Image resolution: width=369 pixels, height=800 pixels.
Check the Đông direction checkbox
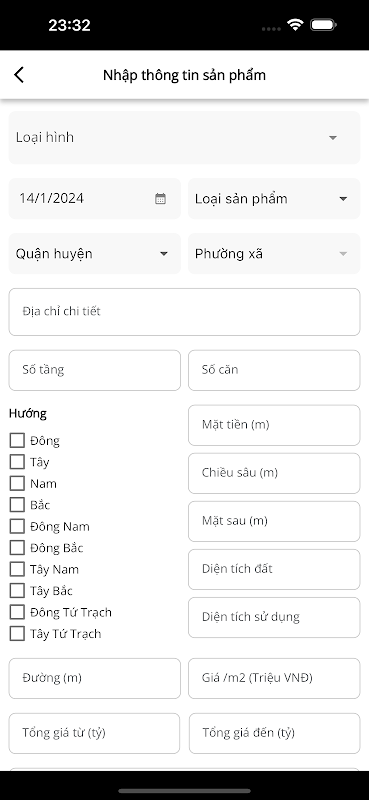point(17,440)
